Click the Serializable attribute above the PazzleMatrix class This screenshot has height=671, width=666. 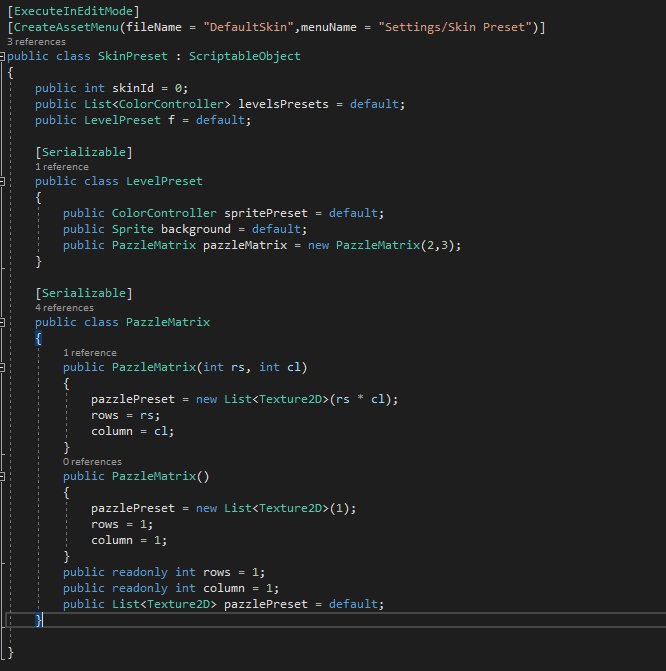84,294
